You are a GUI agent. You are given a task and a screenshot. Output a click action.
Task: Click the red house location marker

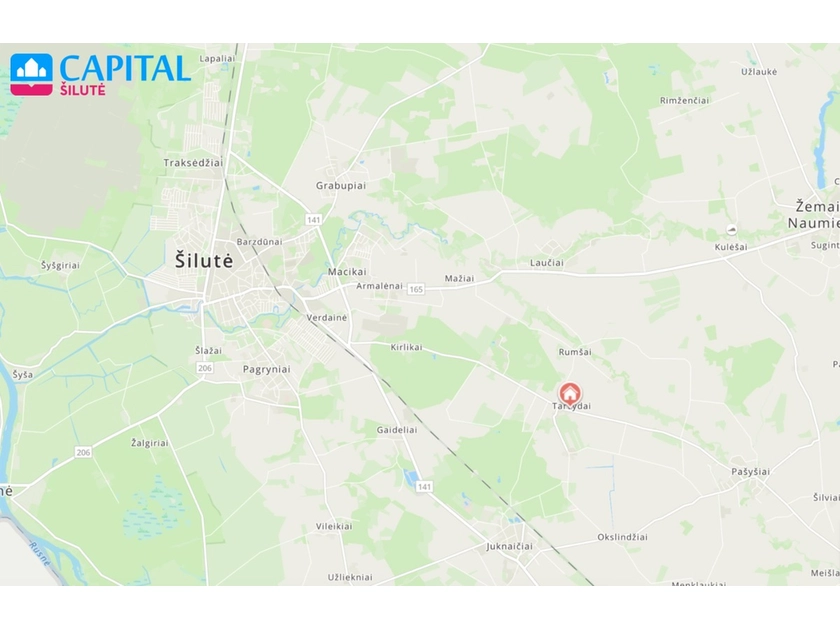click(570, 394)
